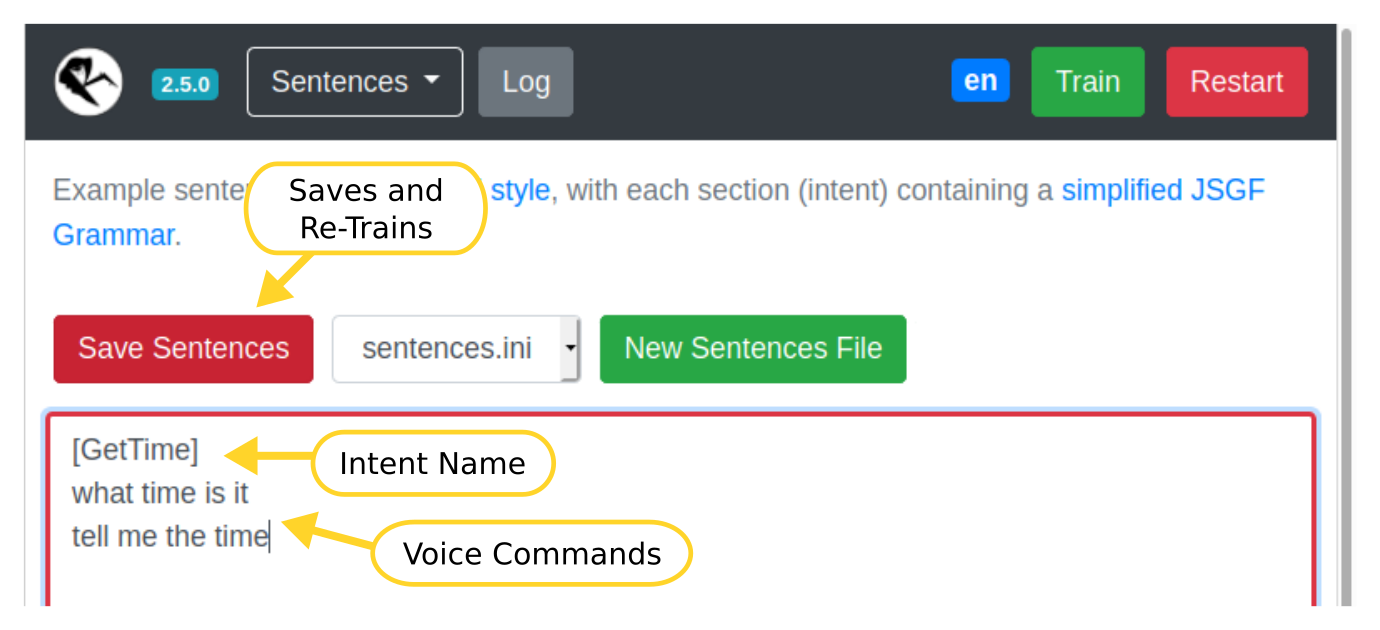Select the GetTime intent header line
Image resolution: width=1380 pixels, height=630 pixels.
click(136, 450)
